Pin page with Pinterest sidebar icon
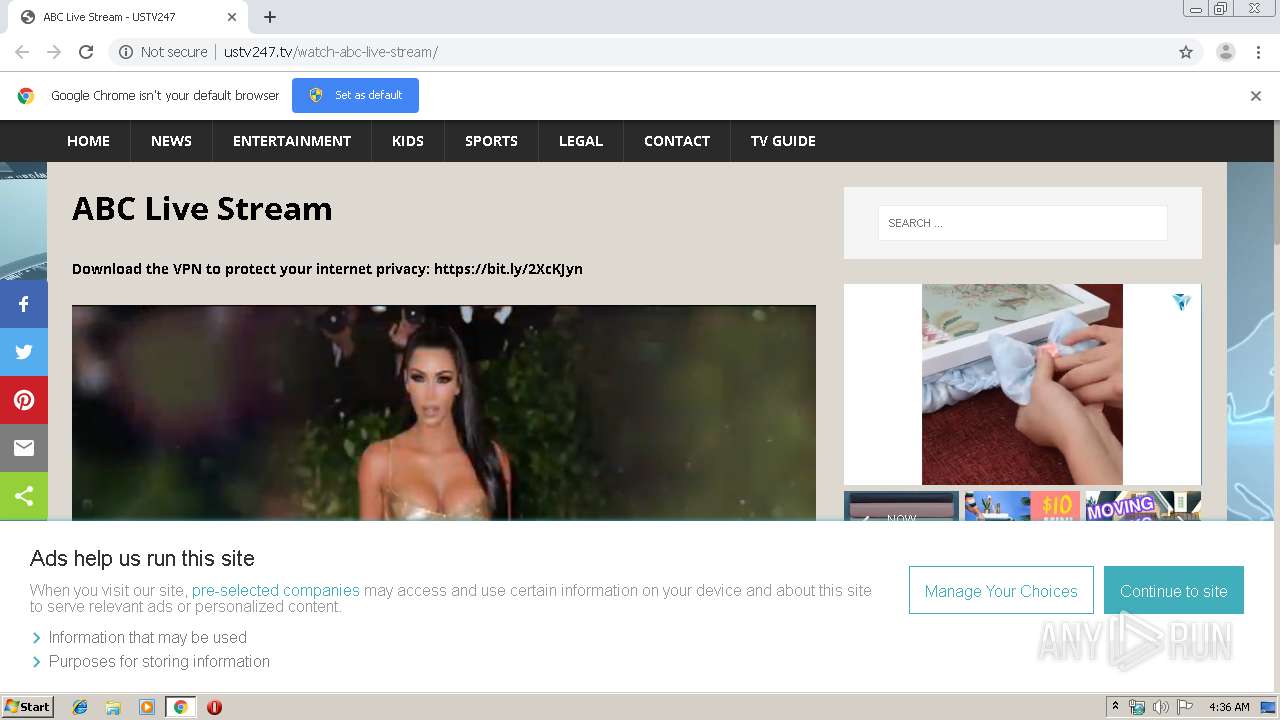Screen dimensions: 1280x720 pyautogui.click(x=24, y=400)
